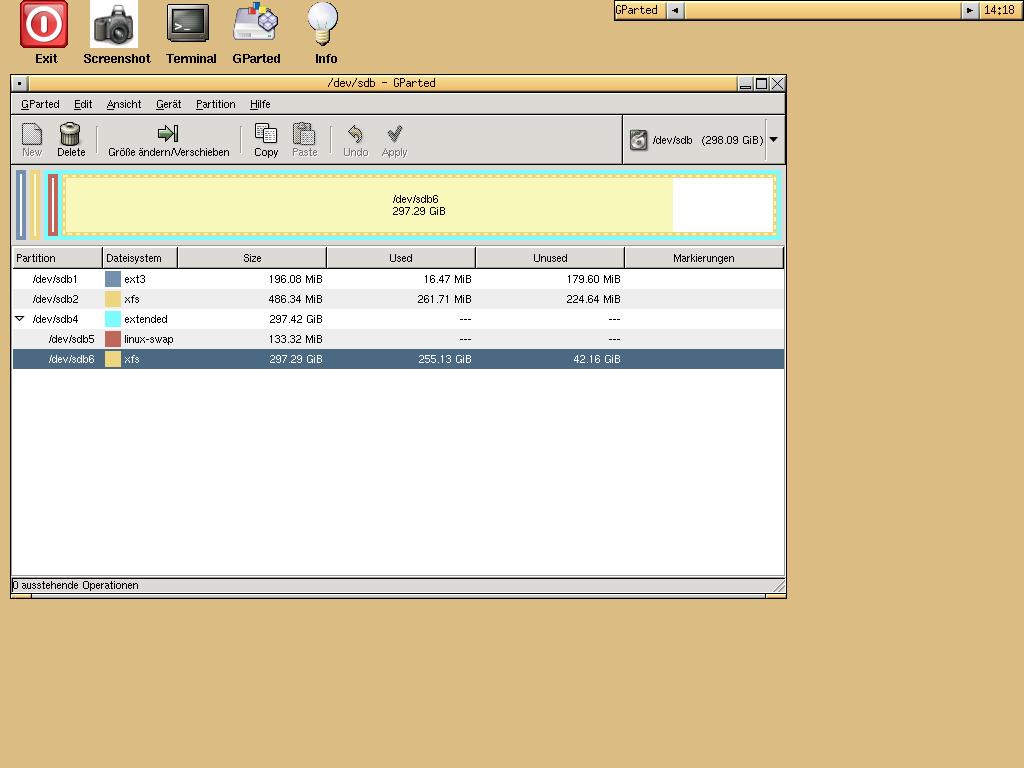
Task: Open the Info lightbulb desktop icon
Action: [x=324, y=24]
